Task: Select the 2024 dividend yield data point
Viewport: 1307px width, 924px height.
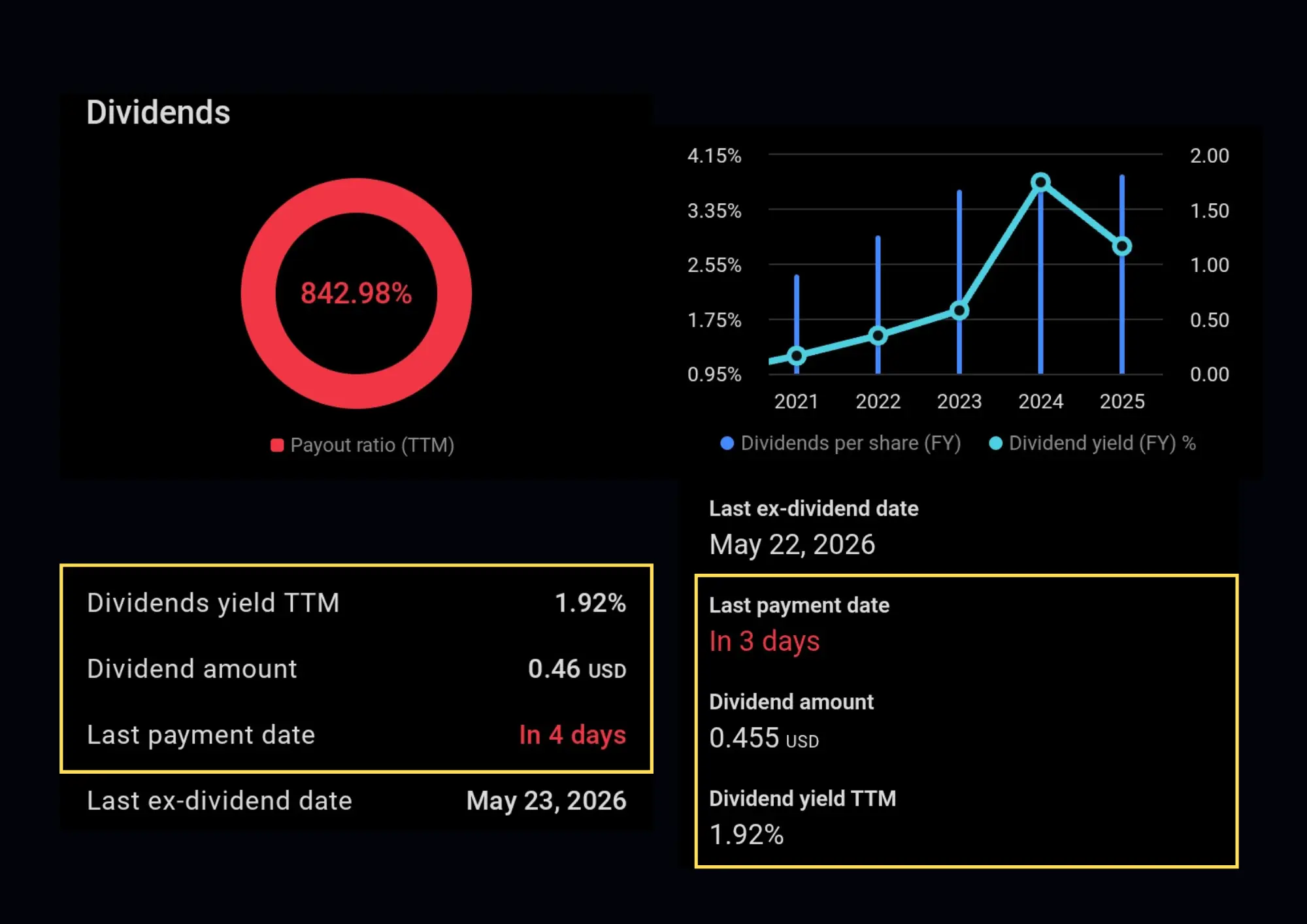Action: click(1040, 182)
